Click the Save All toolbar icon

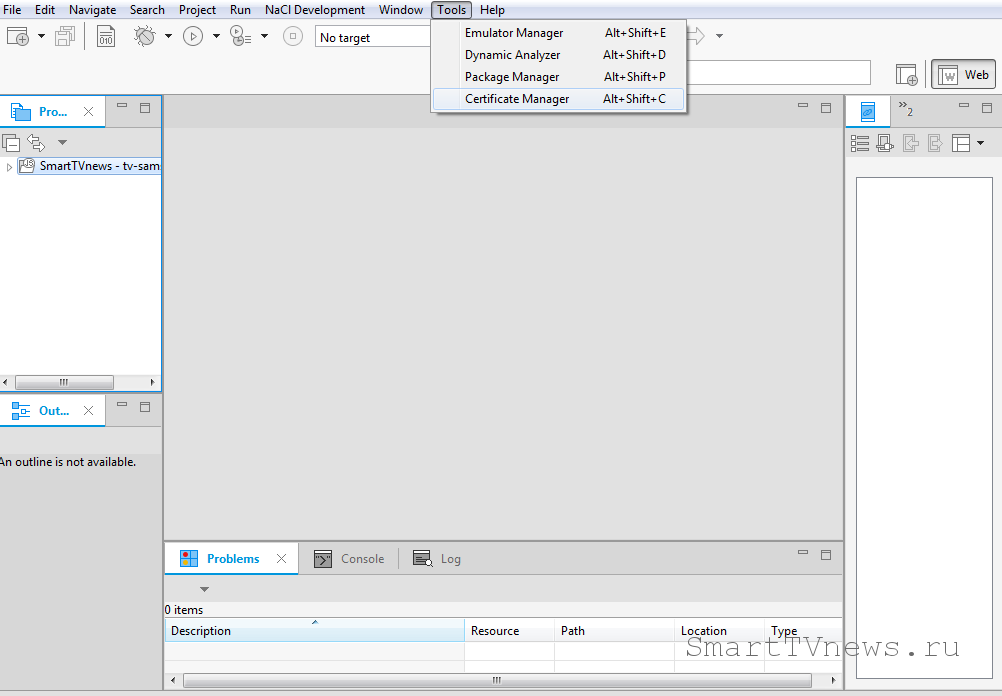click(x=65, y=36)
